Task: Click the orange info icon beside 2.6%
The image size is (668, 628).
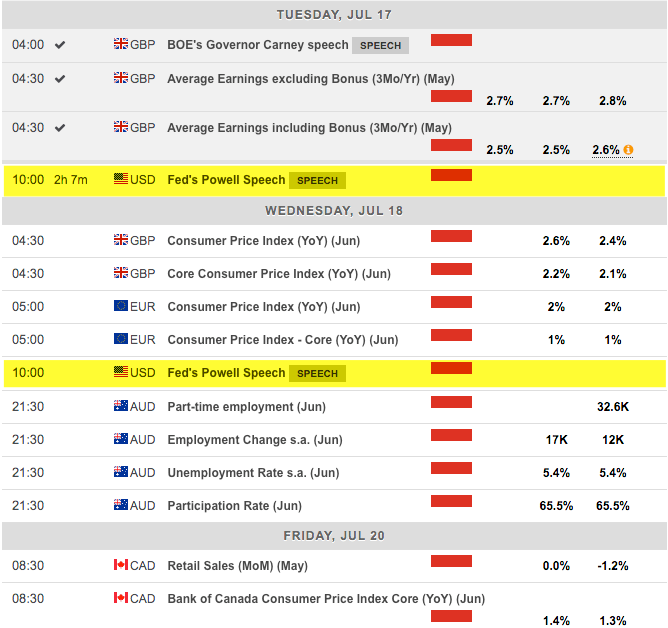Action: (x=628, y=150)
